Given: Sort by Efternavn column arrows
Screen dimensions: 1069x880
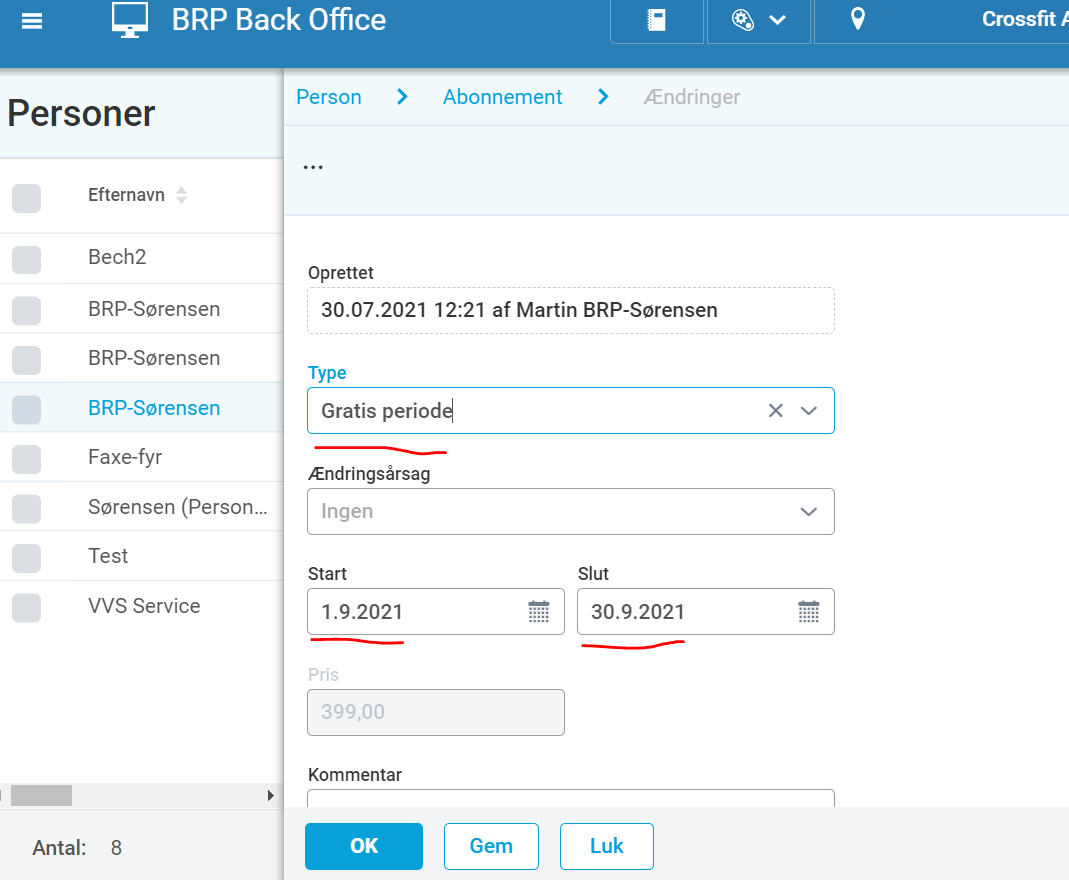Looking at the screenshot, I should pos(181,195).
